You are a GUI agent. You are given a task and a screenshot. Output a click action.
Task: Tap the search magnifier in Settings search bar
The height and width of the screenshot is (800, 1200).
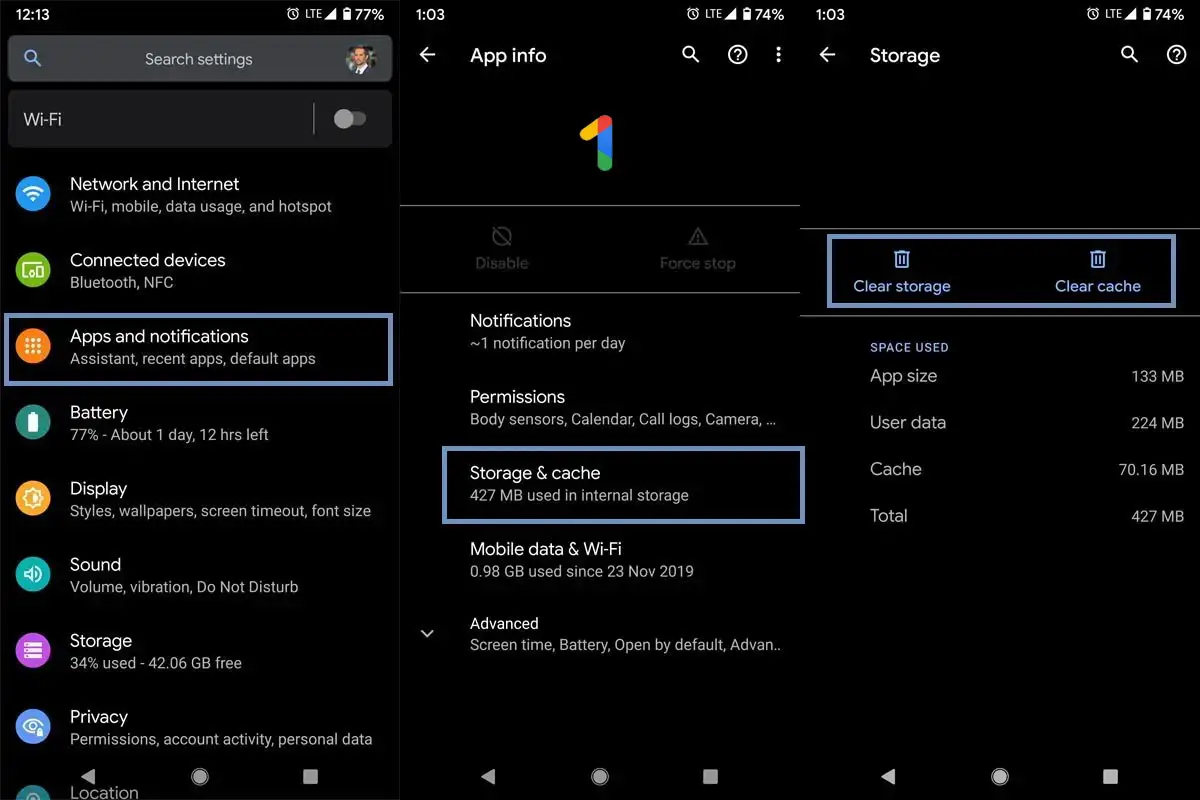(x=32, y=59)
